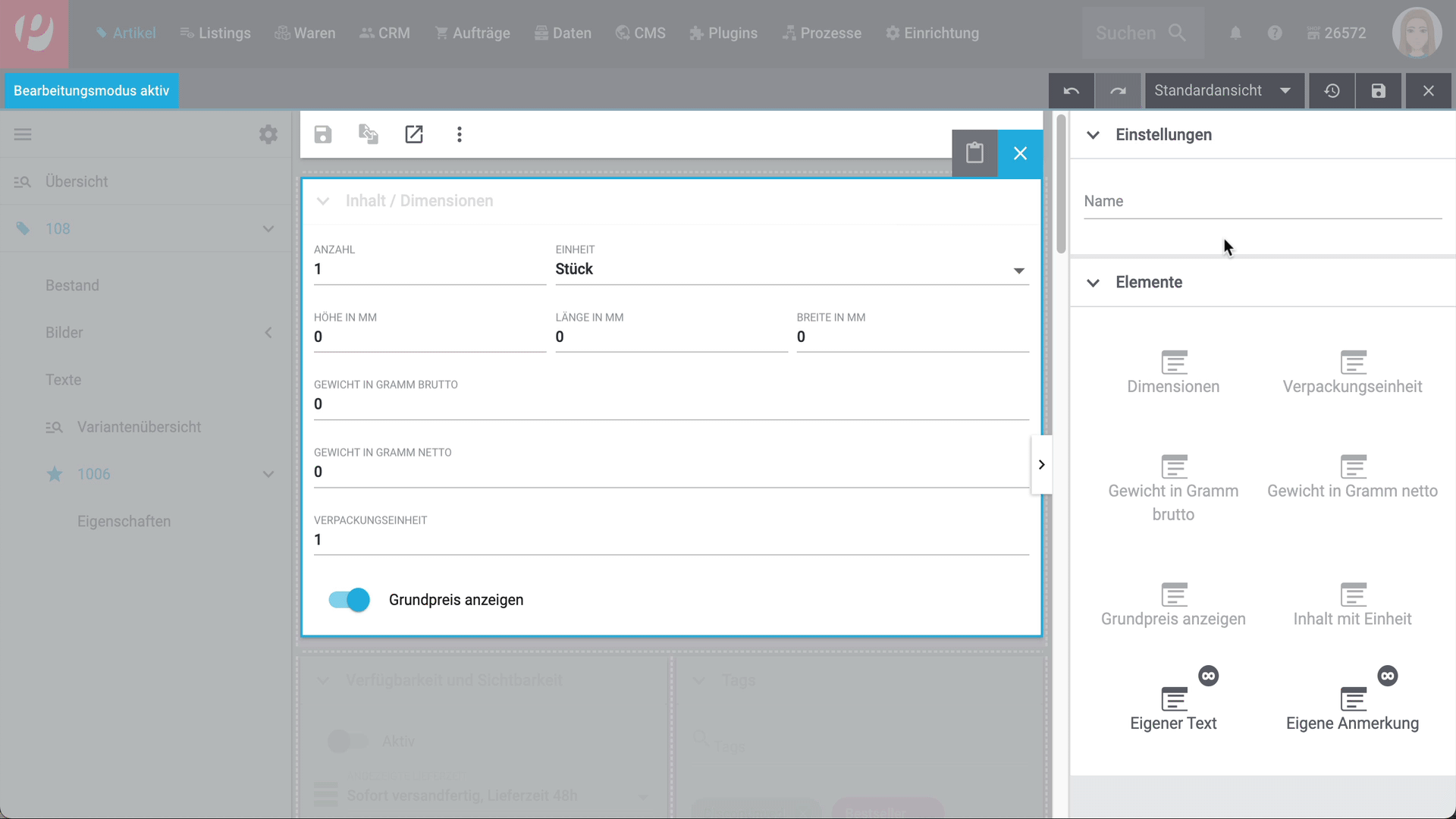The height and width of the screenshot is (819, 1456).
Task: Open Variantenübersicht in the sidebar
Action: click(x=139, y=427)
